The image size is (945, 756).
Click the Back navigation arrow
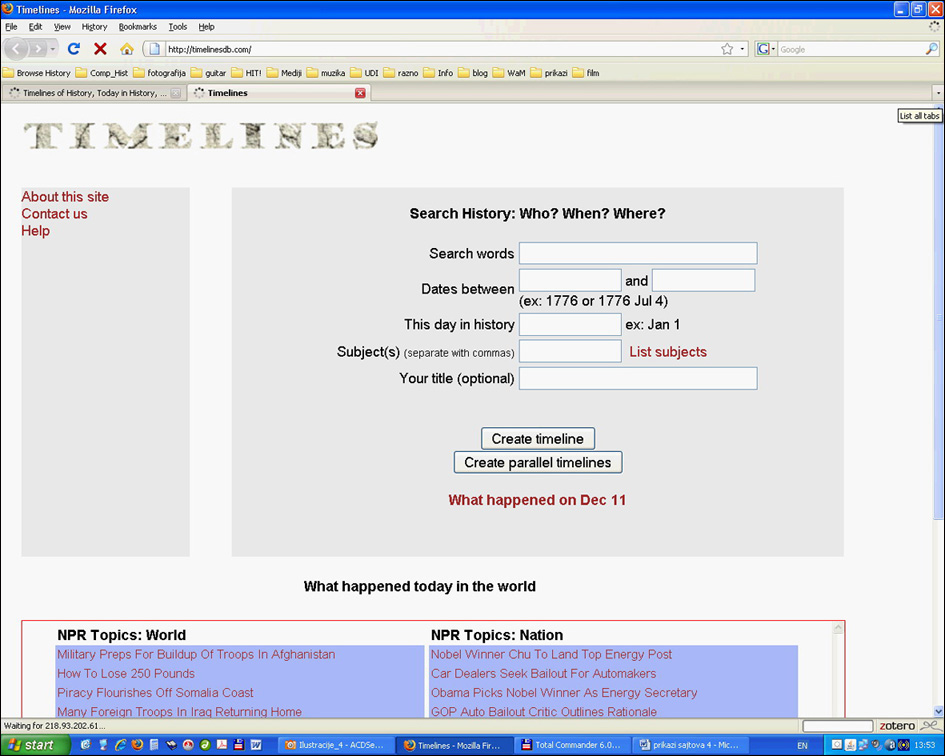(17, 49)
